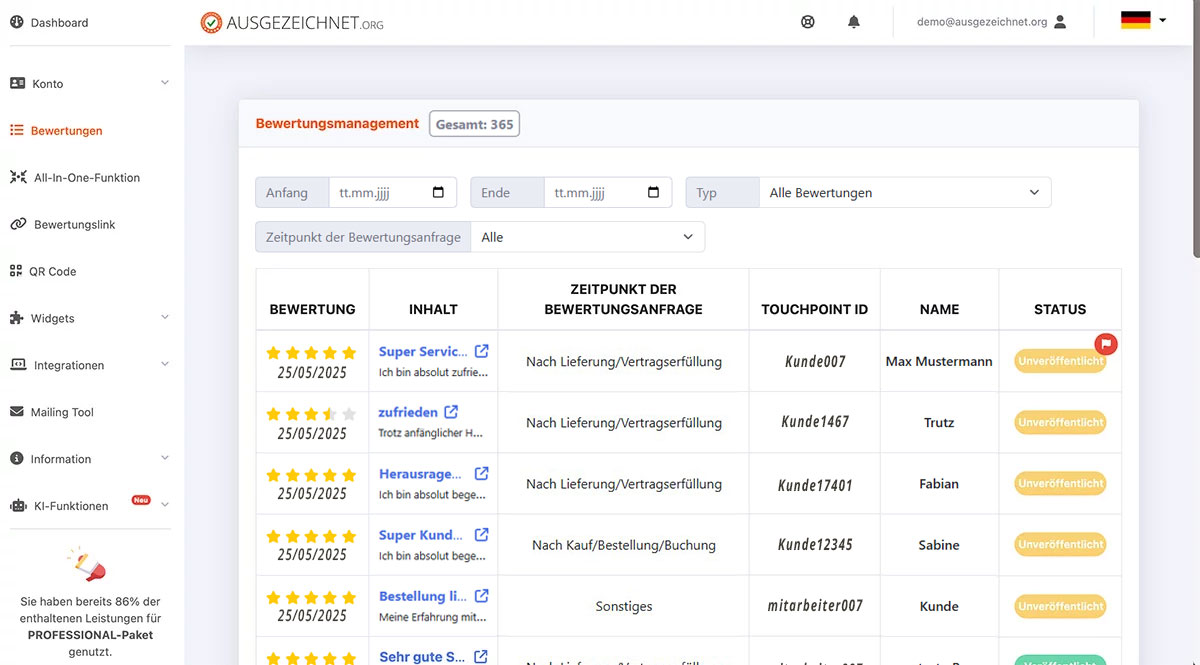This screenshot has height=665, width=1200.
Task: Open external link icon beside 'Bestellung li...' review
Action: pos(481,596)
